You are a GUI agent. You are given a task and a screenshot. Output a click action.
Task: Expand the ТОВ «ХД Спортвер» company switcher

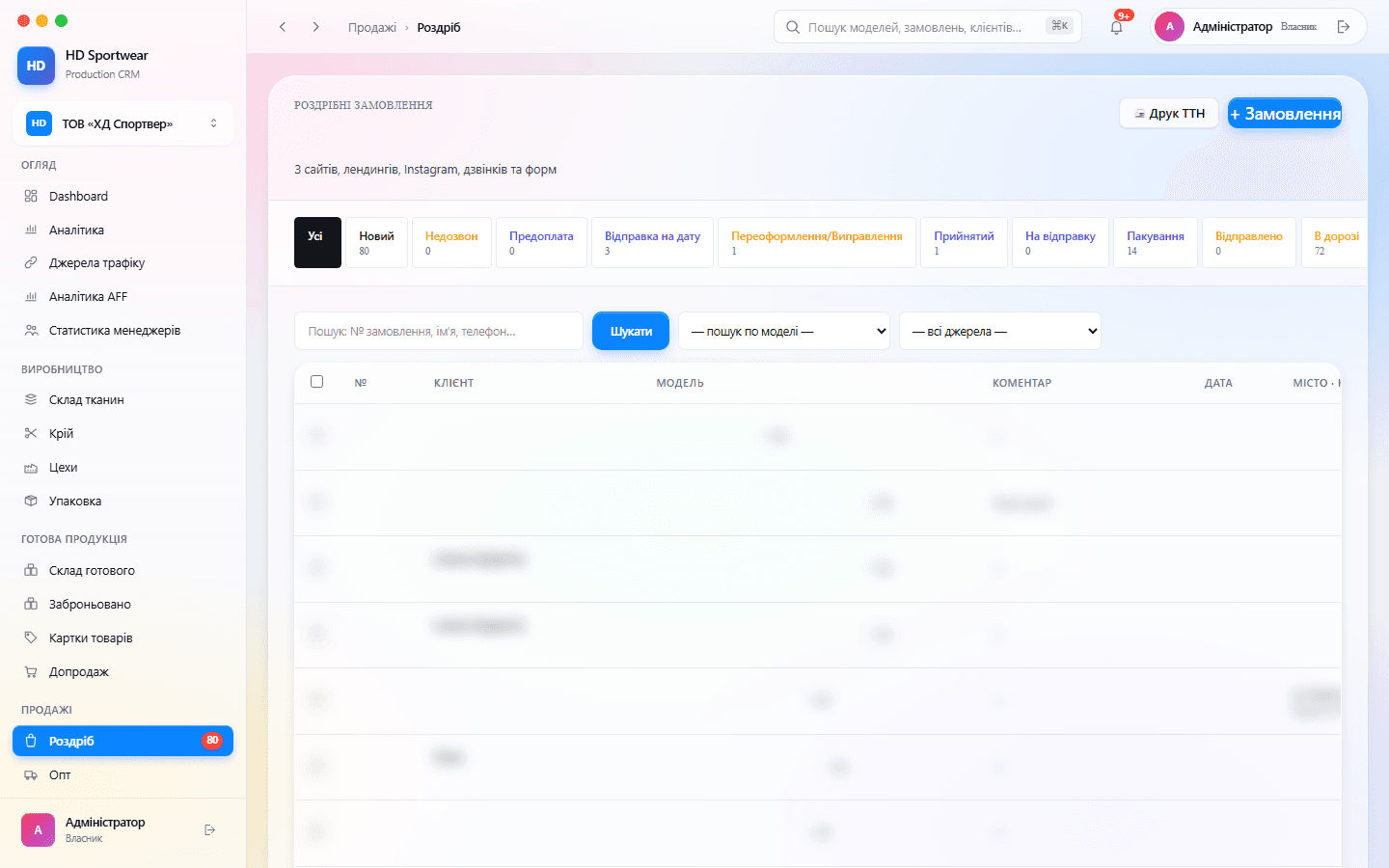[x=123, y=123]
